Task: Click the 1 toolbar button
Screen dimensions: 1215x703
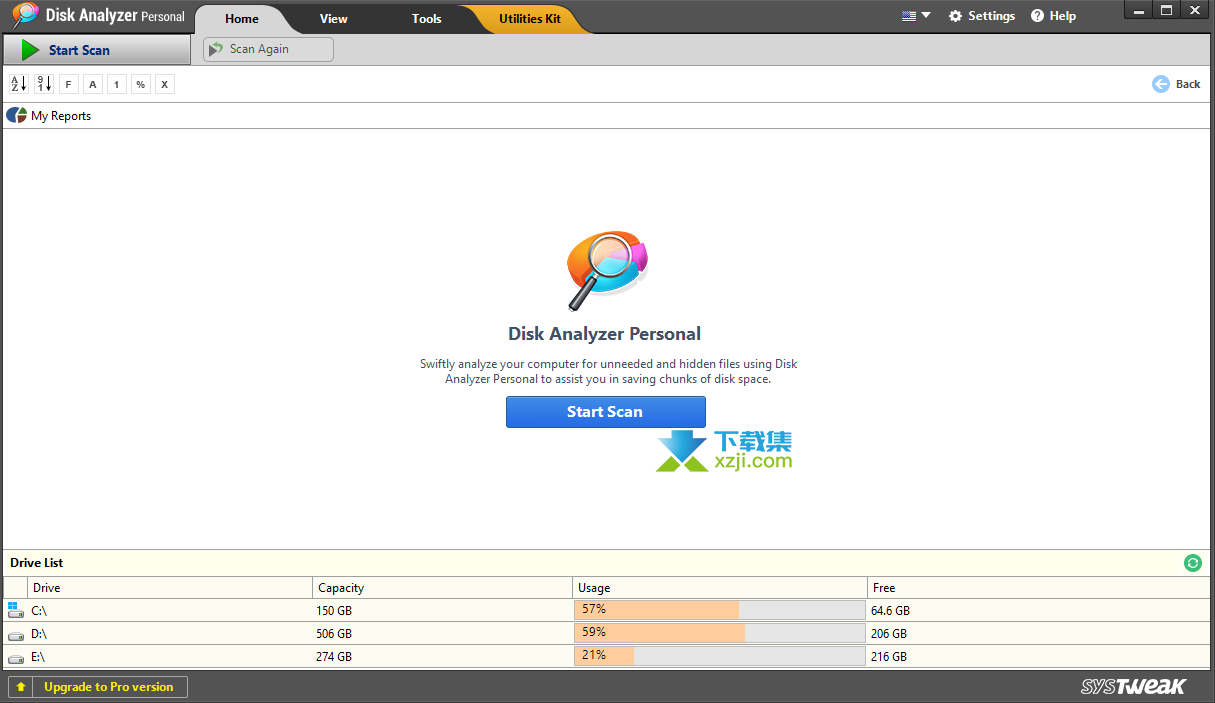Action: (117, 84)
